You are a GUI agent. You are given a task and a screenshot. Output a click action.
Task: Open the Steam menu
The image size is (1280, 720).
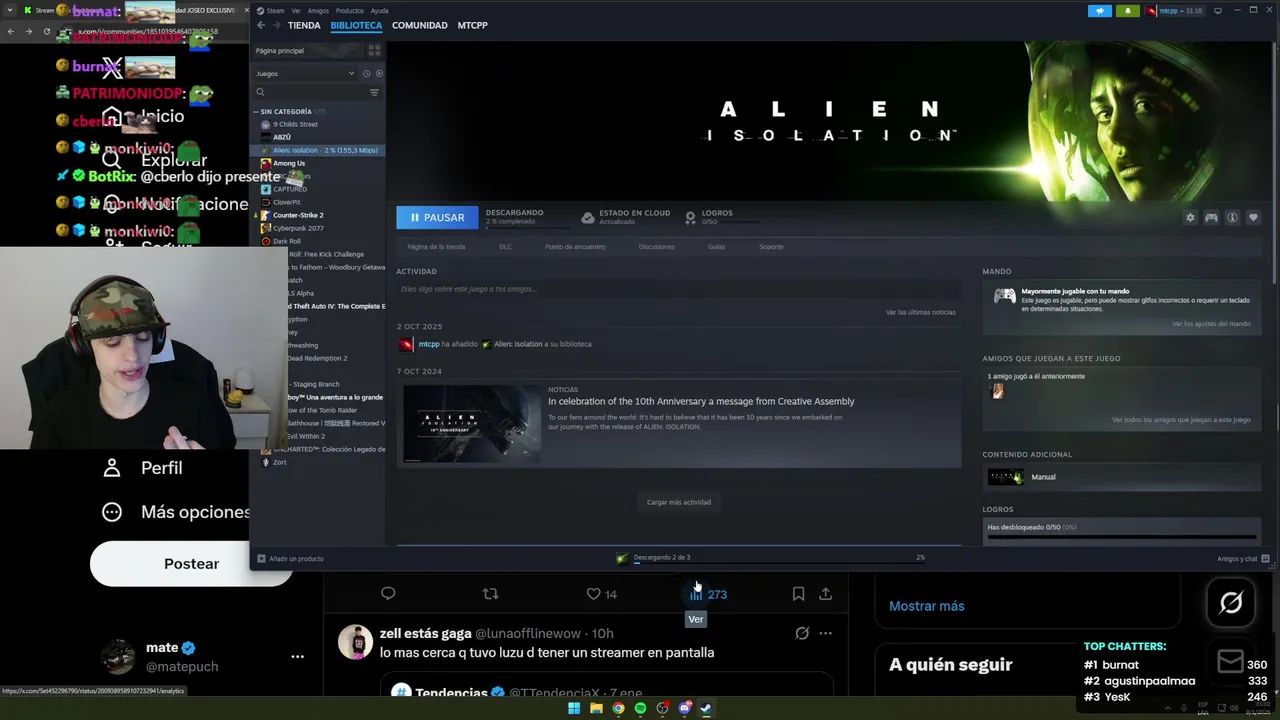click(x=275, y=11)
